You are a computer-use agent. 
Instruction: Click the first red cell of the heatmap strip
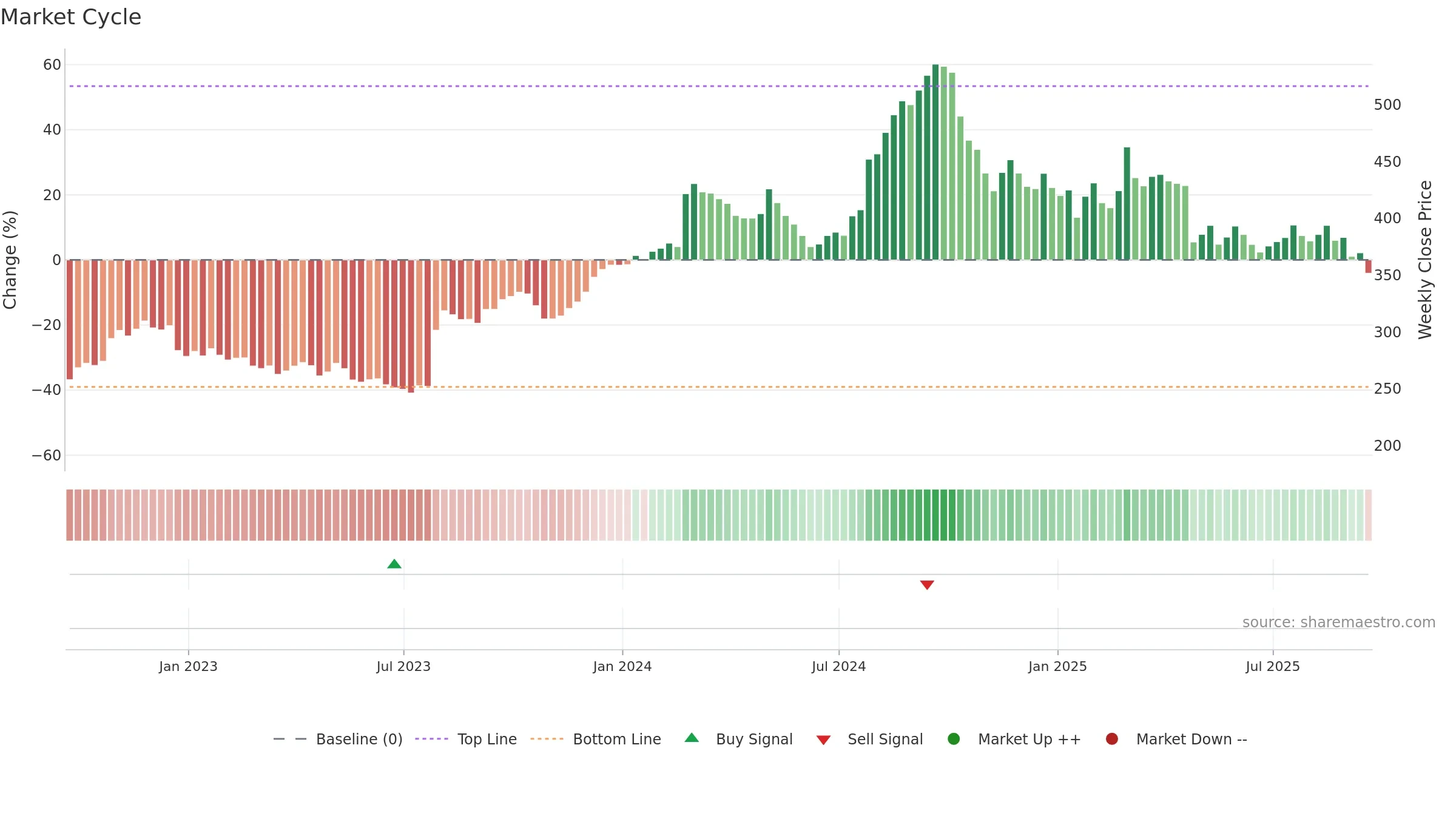pos(70,515)
